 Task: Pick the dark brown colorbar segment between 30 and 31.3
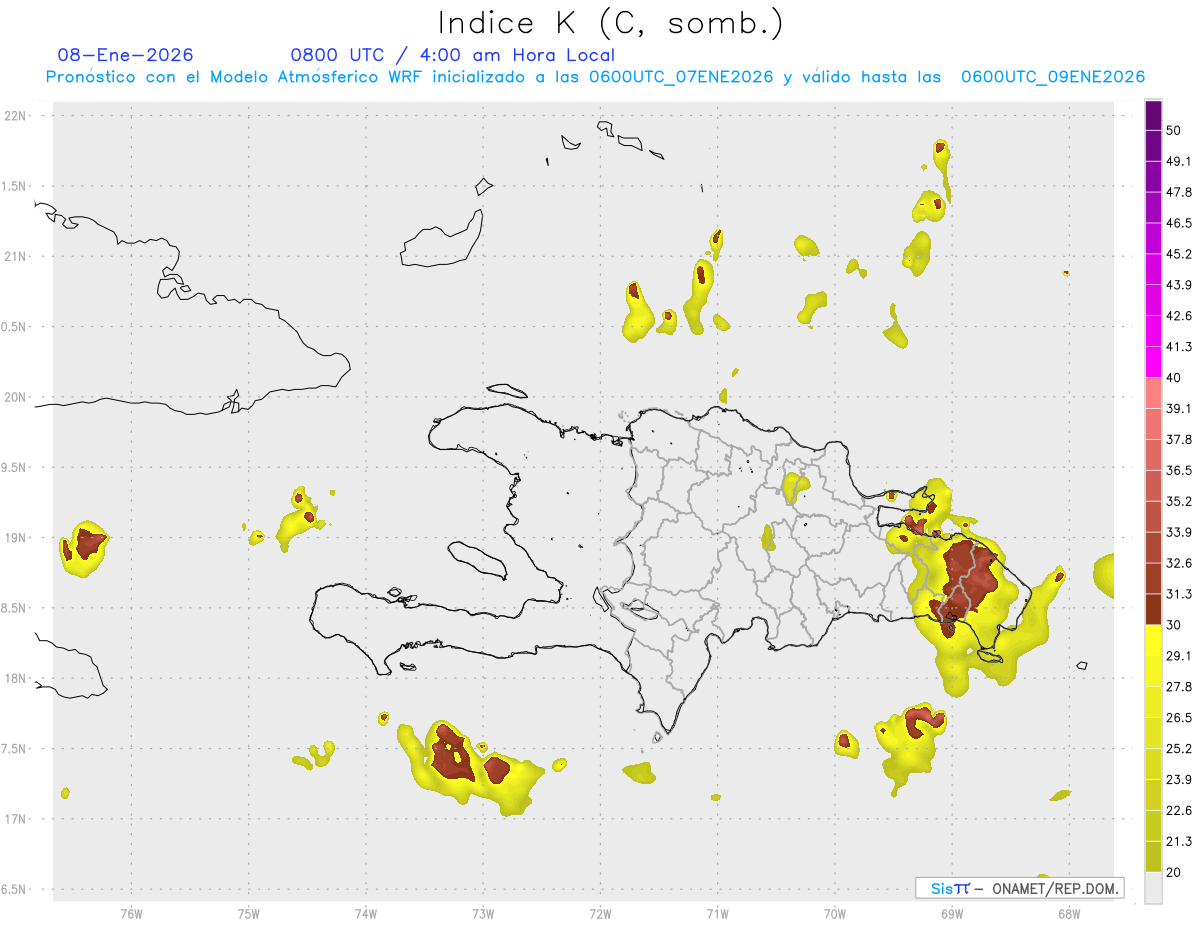1153,609
